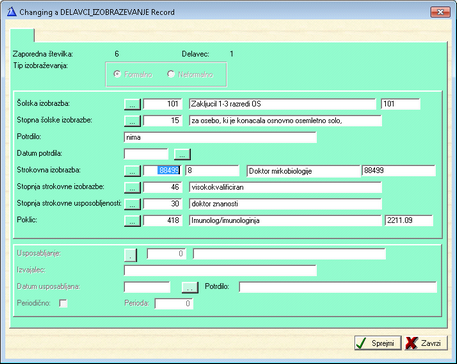Click the Usposabljanje description field
This screenshot has height=364, width=457.
[x=289, y=254]
